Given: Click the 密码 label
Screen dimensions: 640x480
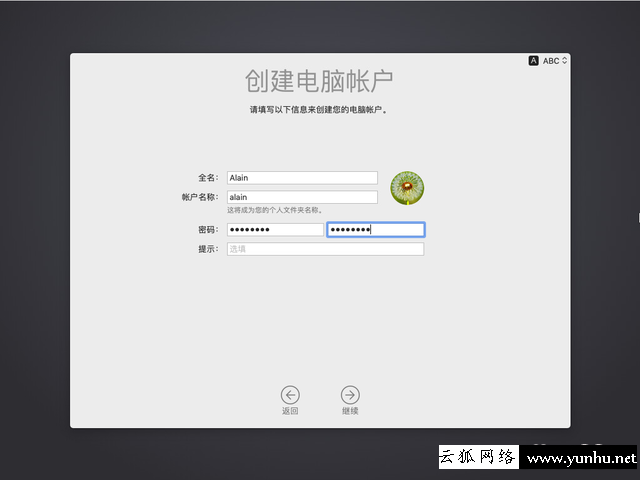Looking at the screenshot, I should tap(208, 229).
